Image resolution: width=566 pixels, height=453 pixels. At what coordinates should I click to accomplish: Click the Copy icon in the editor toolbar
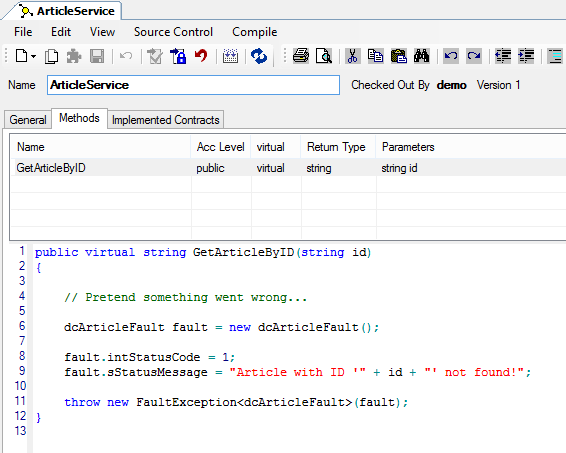[375, 56]
